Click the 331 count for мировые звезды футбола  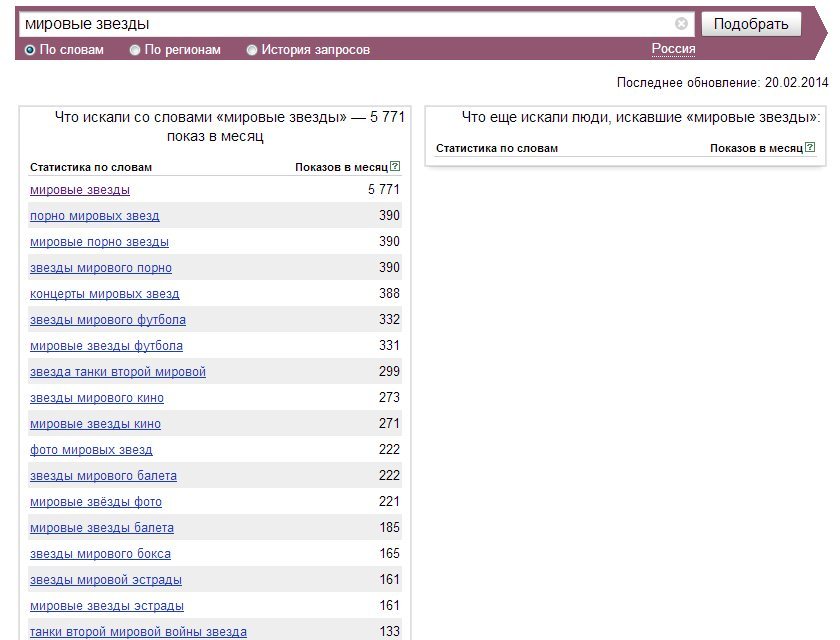point(389,345)
